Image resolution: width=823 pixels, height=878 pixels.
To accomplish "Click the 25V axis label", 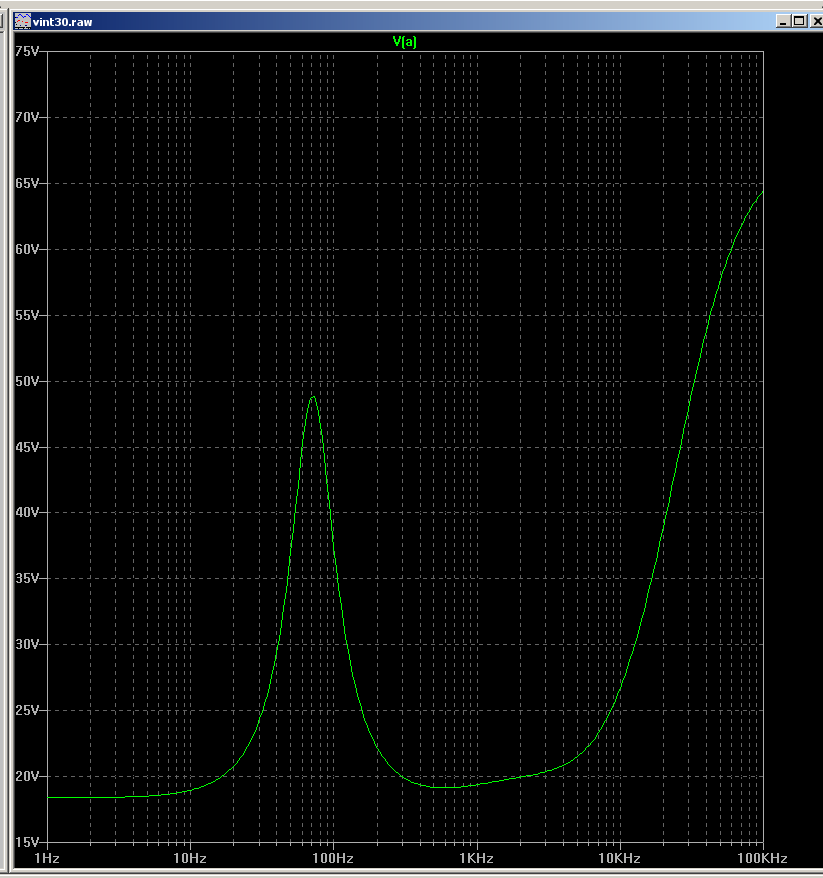I will point(27,710).
